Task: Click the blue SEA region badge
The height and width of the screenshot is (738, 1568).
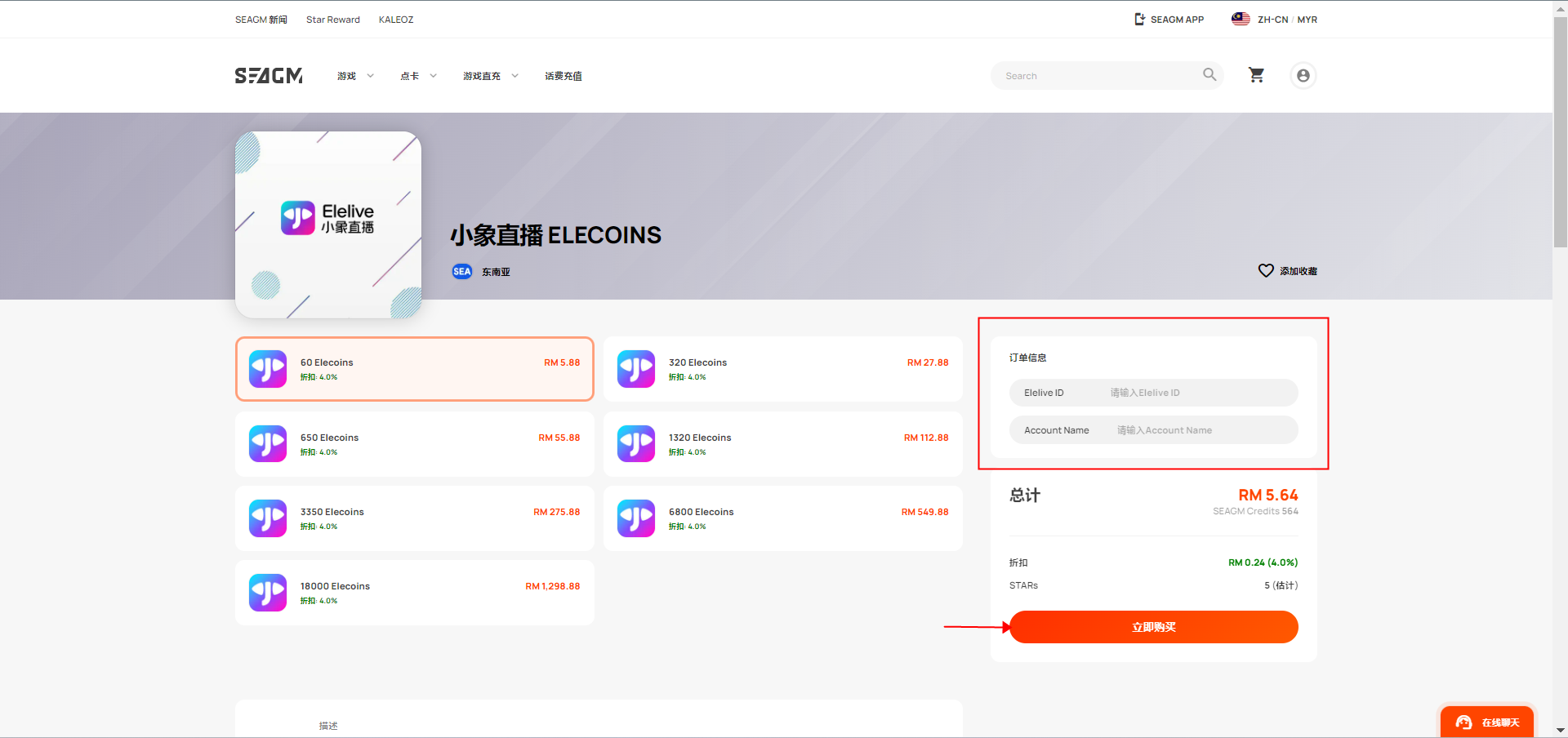Action: pos(462,271)
